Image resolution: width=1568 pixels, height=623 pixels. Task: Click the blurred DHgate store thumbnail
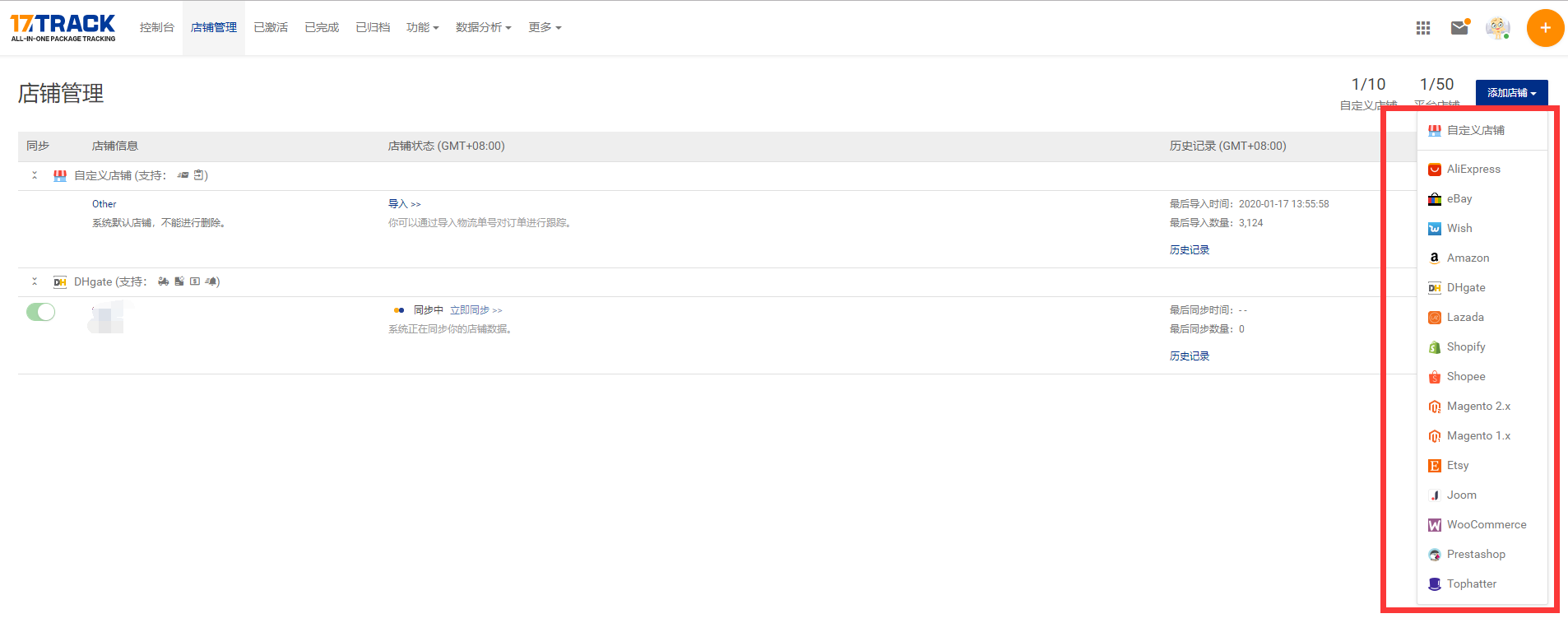(107, 318)
